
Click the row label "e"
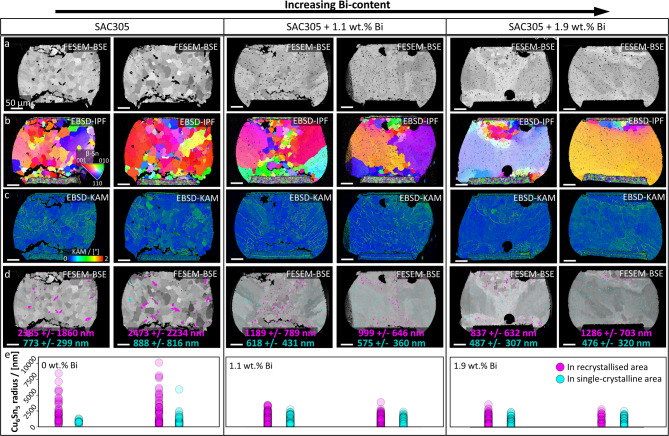(6, 354)
